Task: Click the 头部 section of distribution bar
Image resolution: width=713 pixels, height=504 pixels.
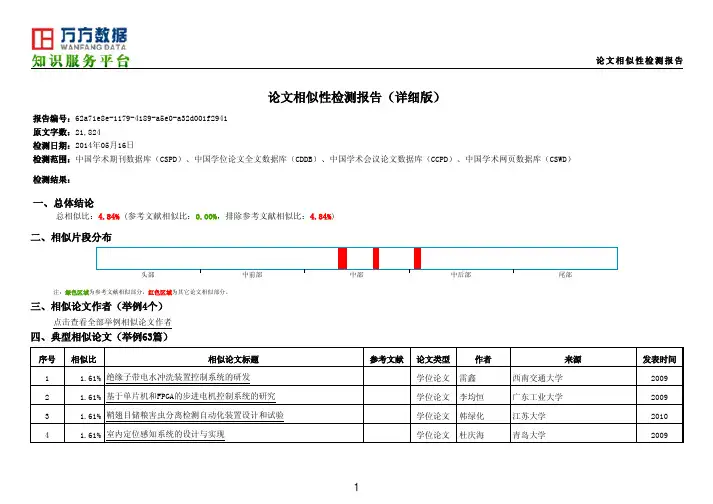Action: click(x=148, y=274)
